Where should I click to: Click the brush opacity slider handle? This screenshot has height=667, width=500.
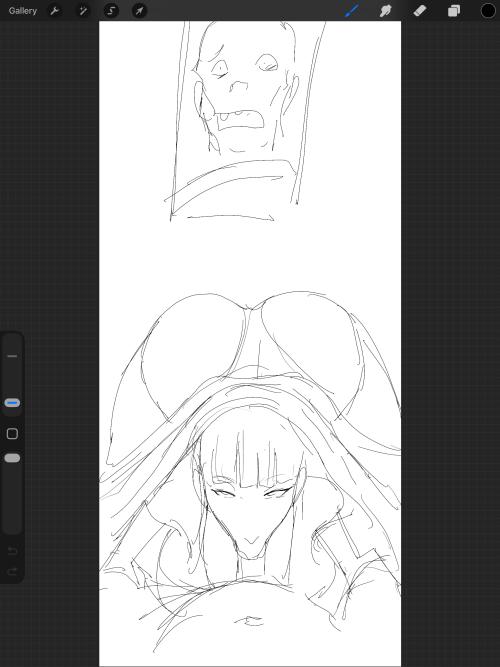[12, 458]
